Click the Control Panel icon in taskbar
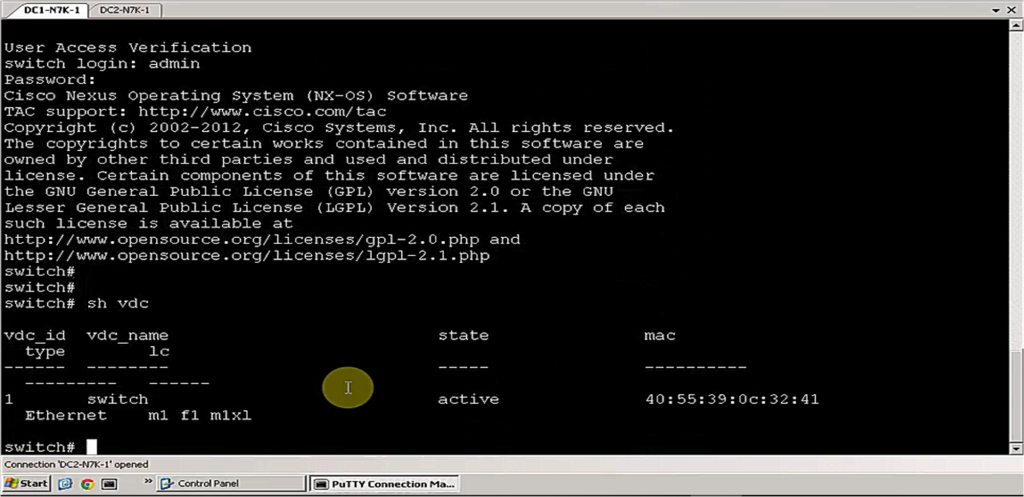 167,484
